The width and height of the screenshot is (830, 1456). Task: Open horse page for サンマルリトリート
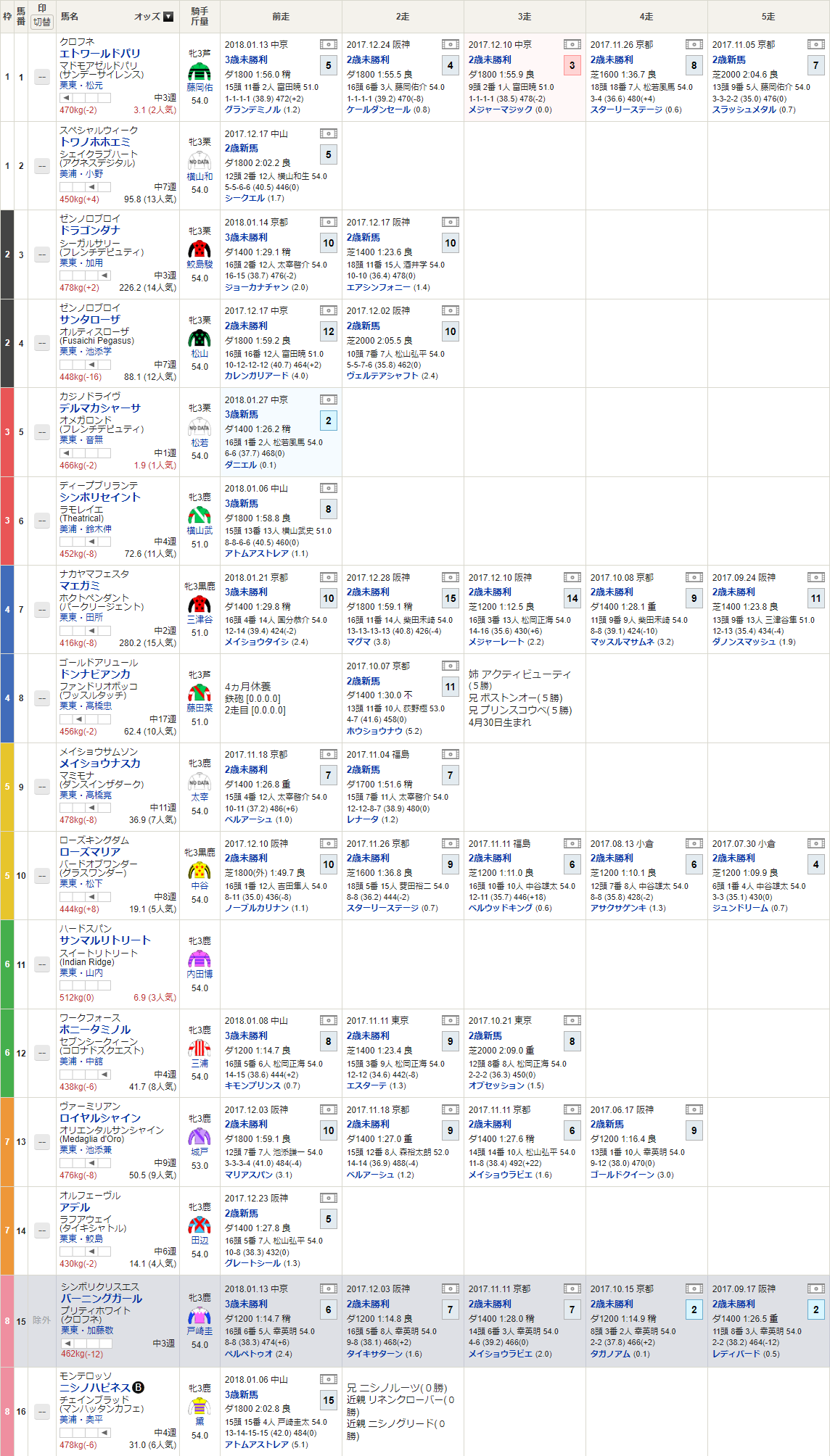[x=105, y=940]
